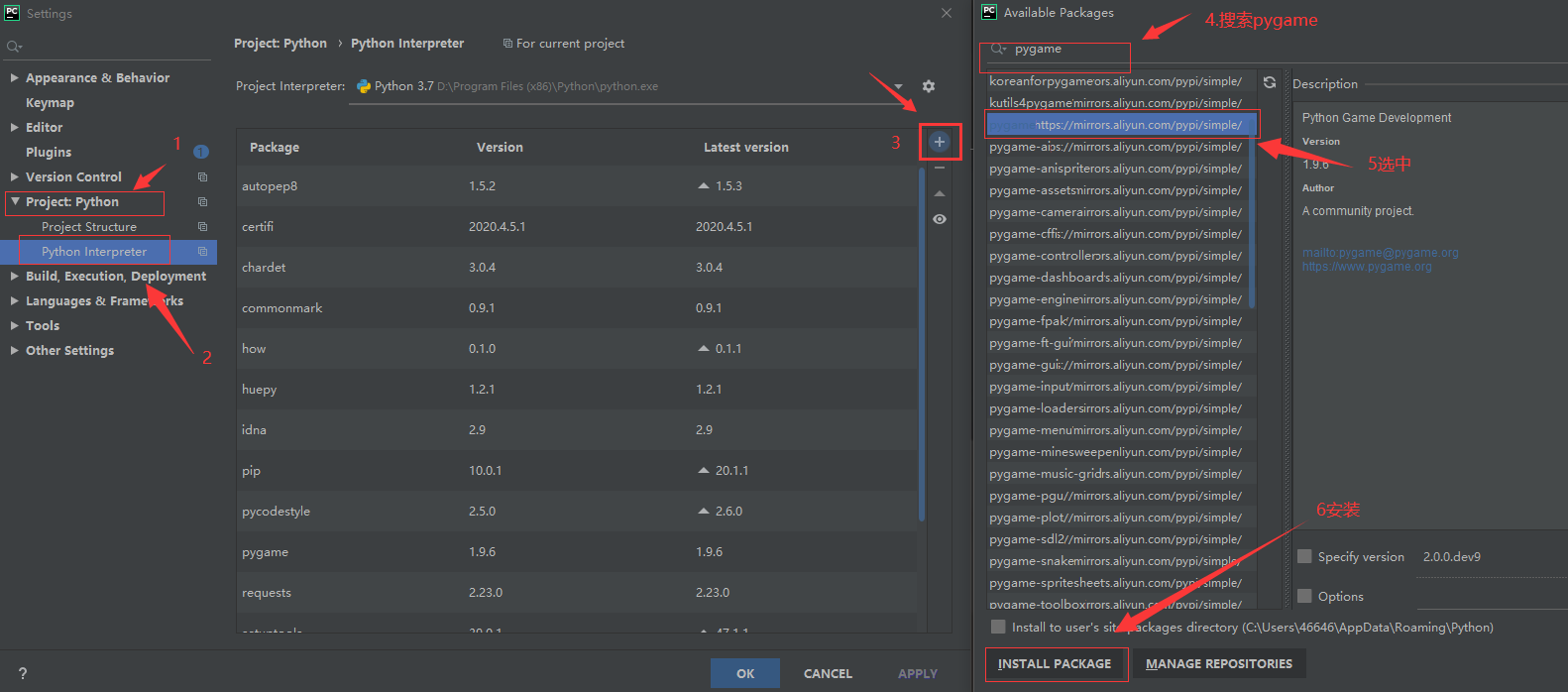This screenshot has height=692, width=1568.
Task: Select the idna package row
Action: click(x=577, y=430)
